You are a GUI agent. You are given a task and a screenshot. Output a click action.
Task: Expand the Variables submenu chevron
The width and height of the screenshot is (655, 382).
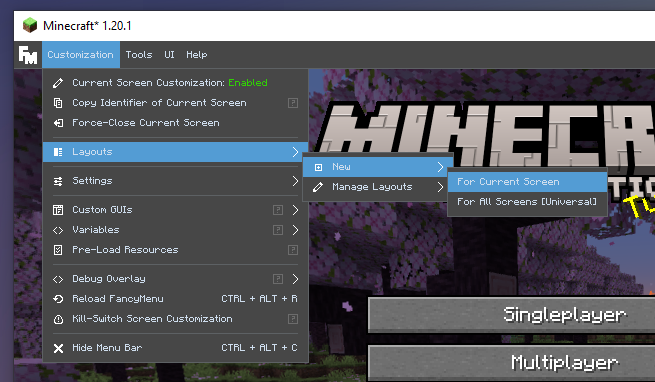pos(295,230)
